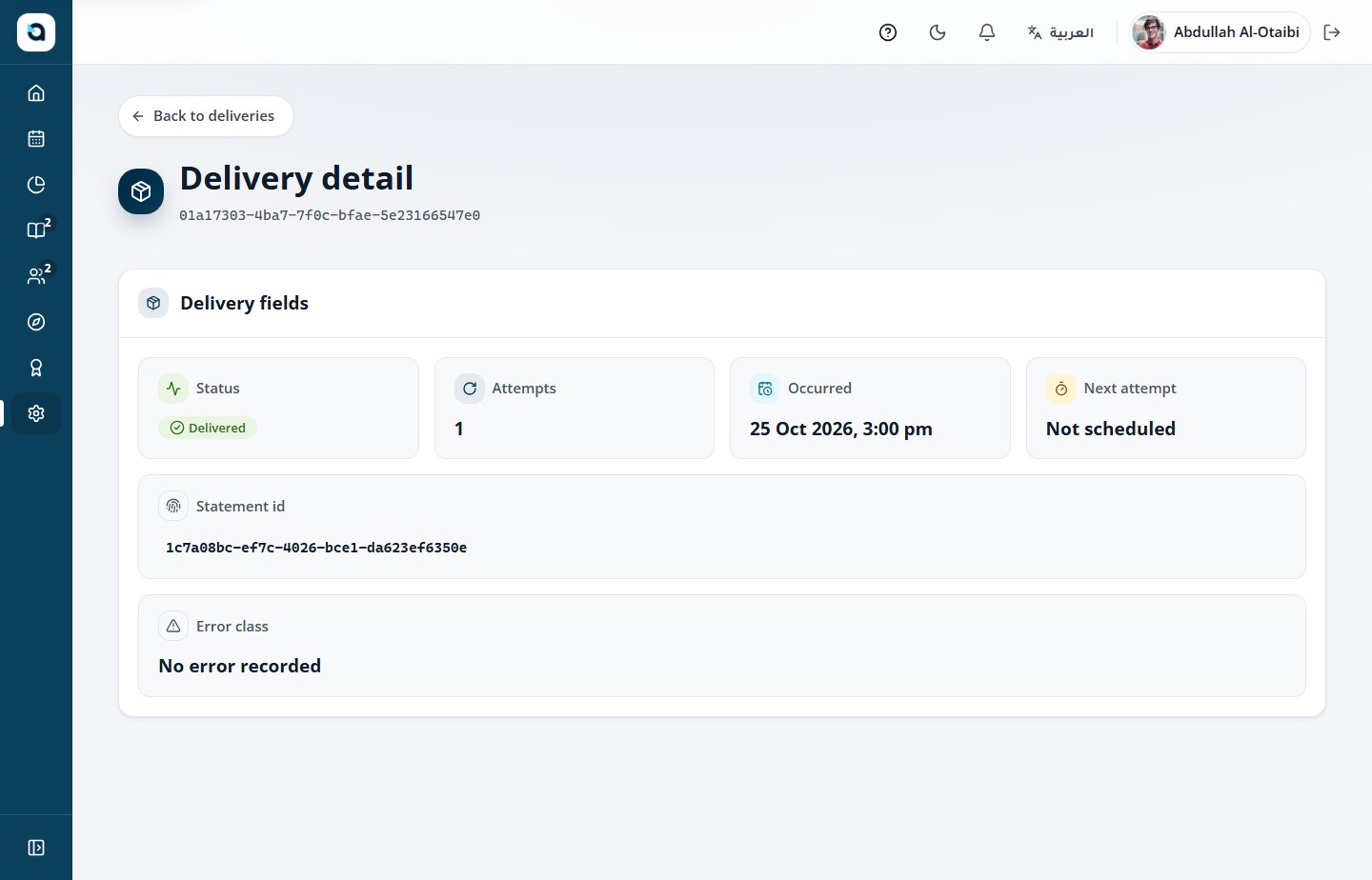
Task: Open the help question mark icon
Action: coord(888,32)
